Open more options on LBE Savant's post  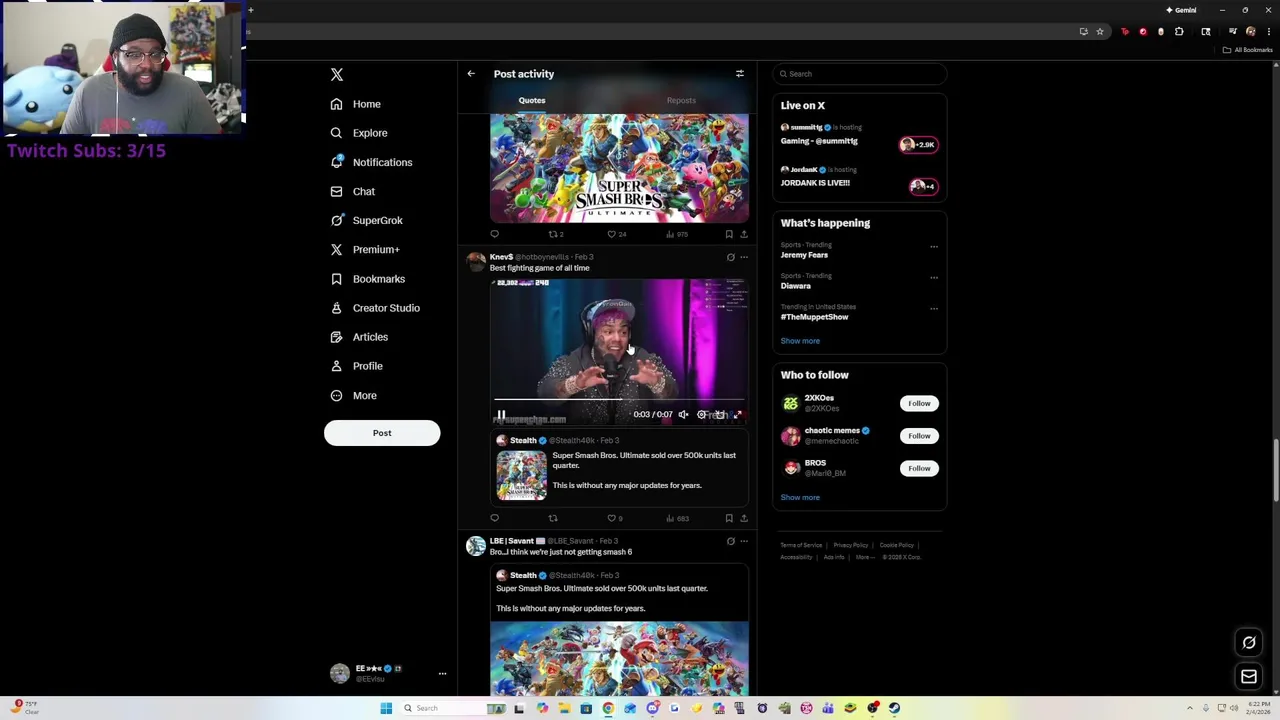[743, 541]
